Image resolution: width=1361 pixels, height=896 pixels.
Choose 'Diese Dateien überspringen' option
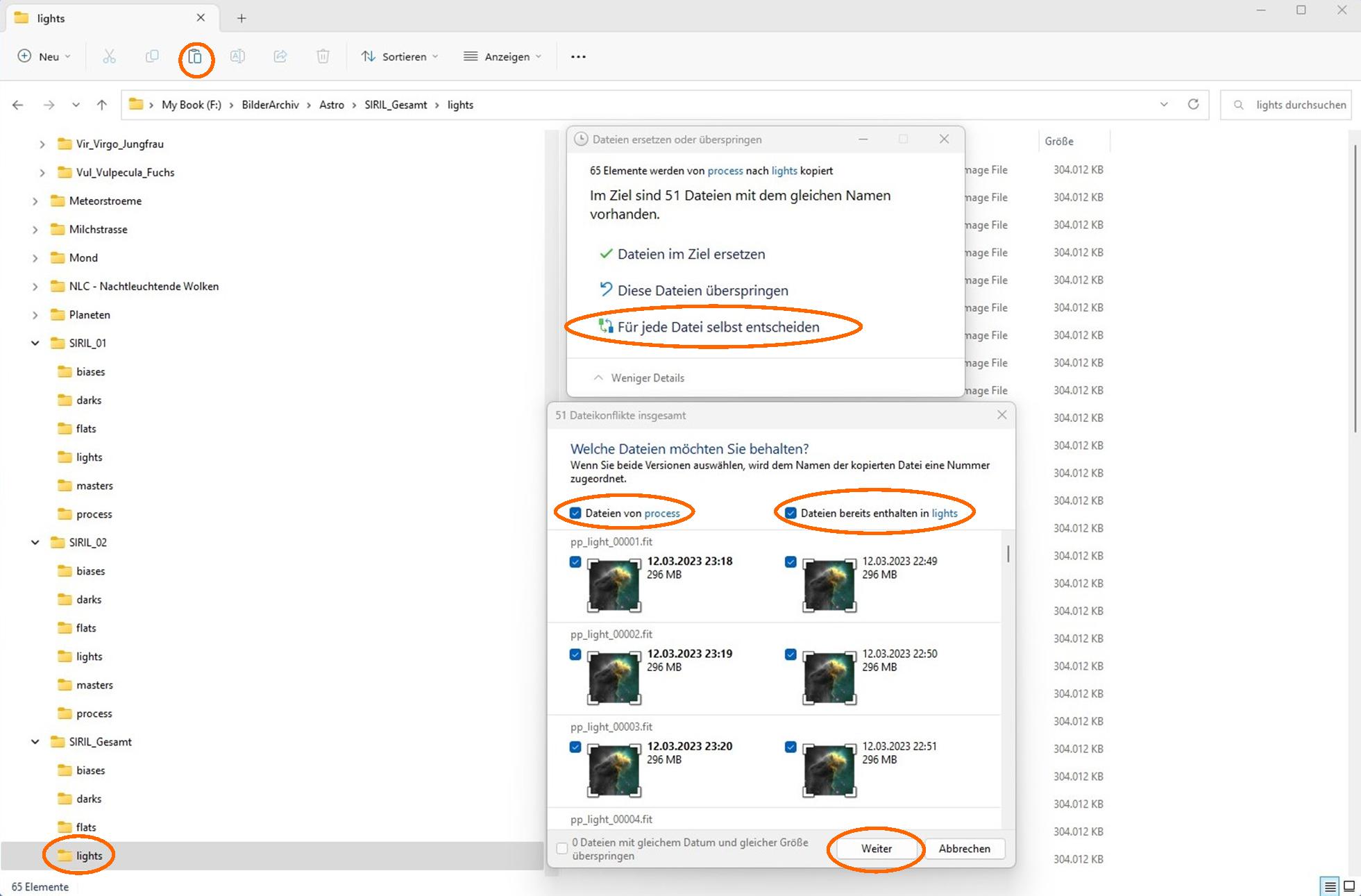(x=702, y=290)
